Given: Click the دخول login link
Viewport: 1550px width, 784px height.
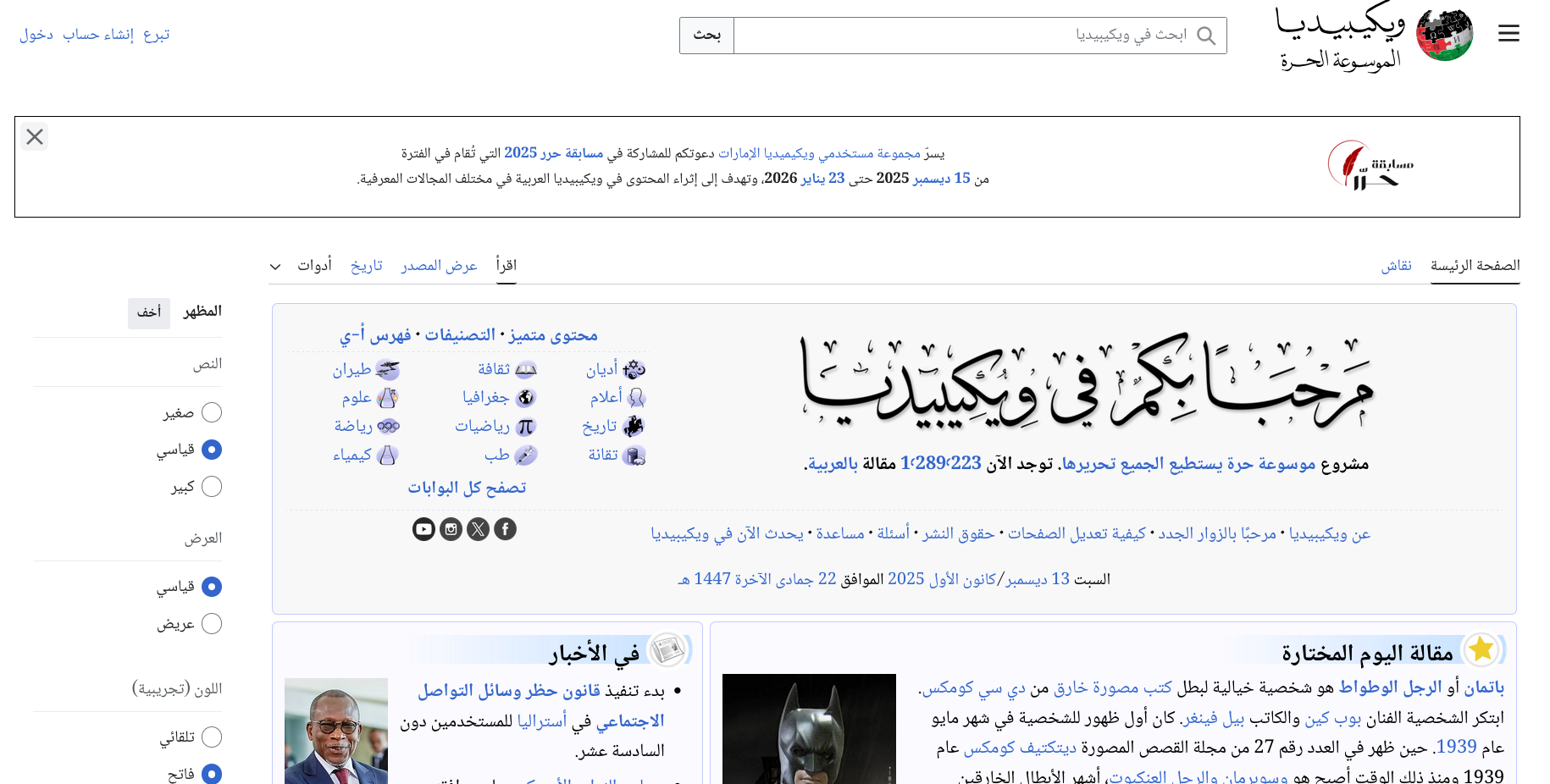Looking at the screenshot, I should tap(36, 35).
